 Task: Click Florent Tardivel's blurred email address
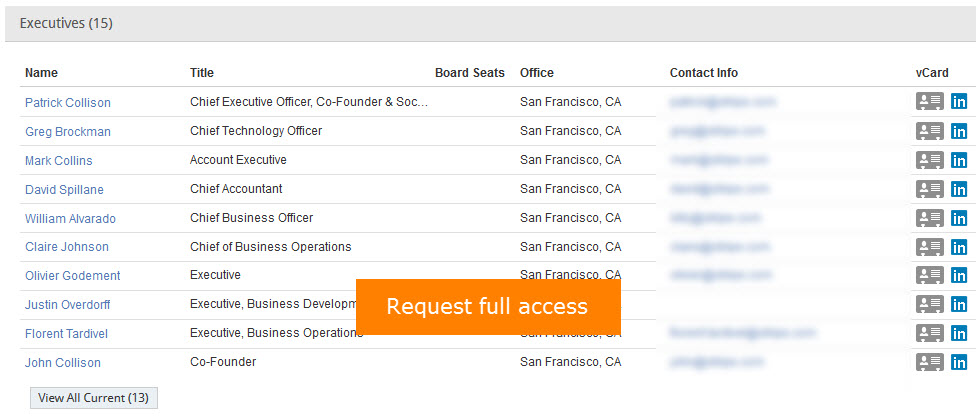[743, 334]
